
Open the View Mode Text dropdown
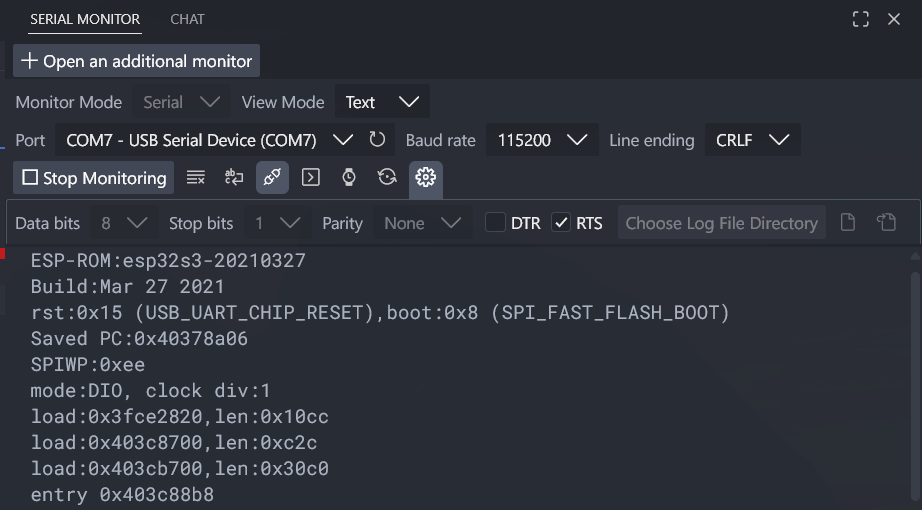coord(382,102)
